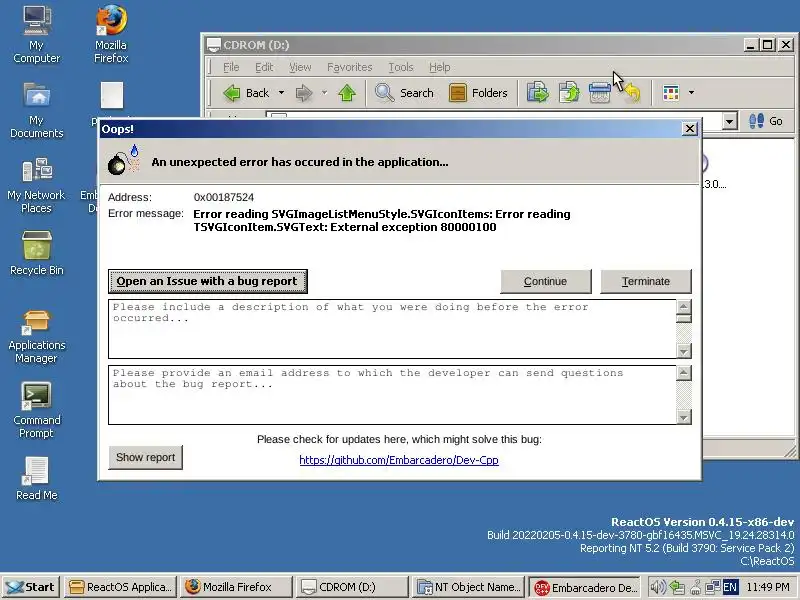Image resolution: width=800 pixels, height=600 pixels.
Task: Open the Favorites menu in CDROM window
Action: (x=349, y=67)
